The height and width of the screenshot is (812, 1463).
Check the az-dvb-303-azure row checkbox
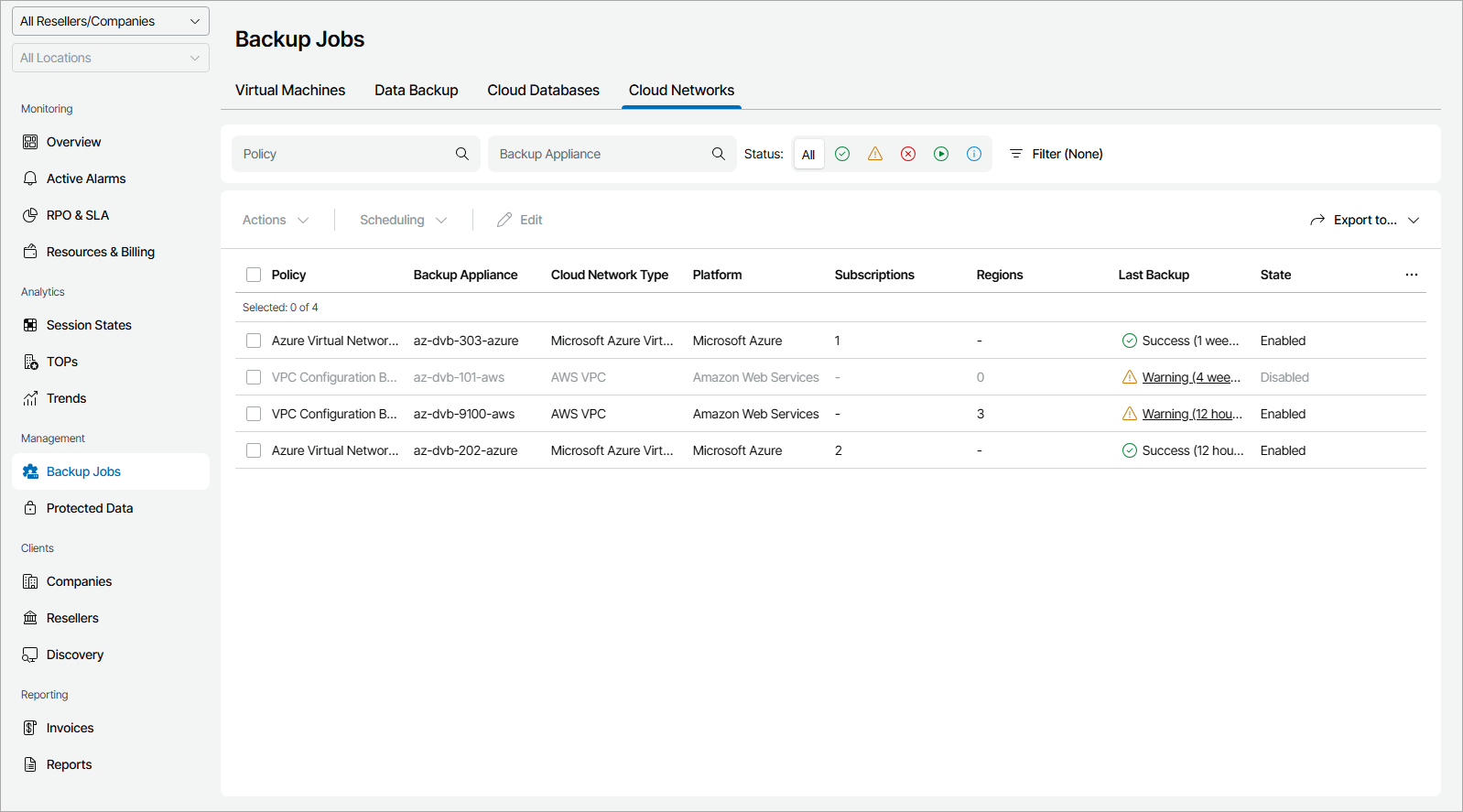(254, 341)
